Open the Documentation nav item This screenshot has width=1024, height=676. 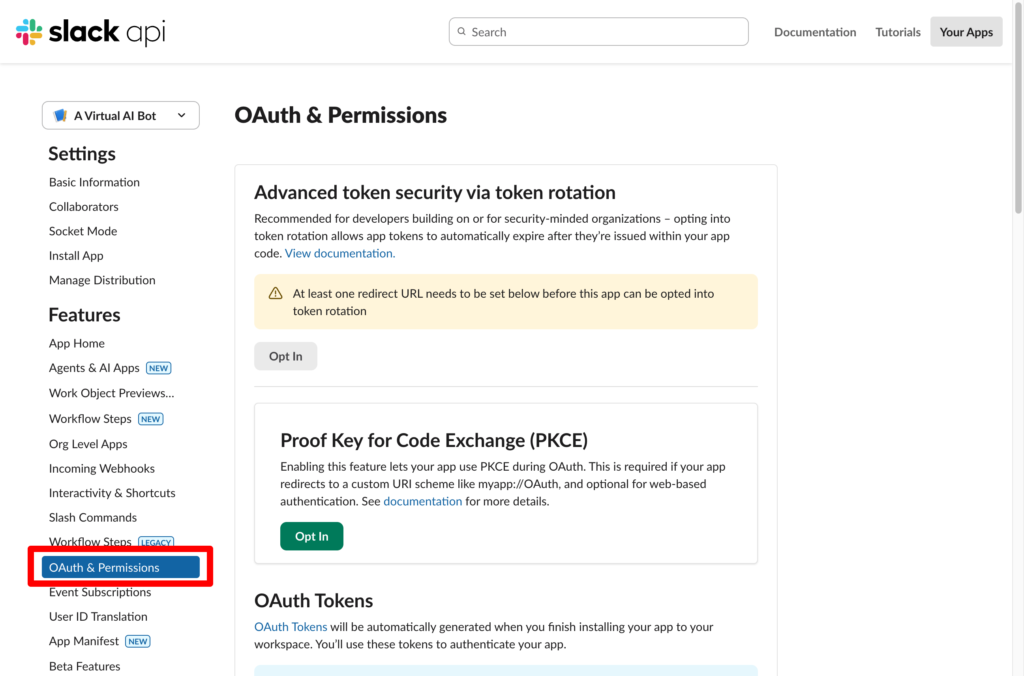coord(815,32)
